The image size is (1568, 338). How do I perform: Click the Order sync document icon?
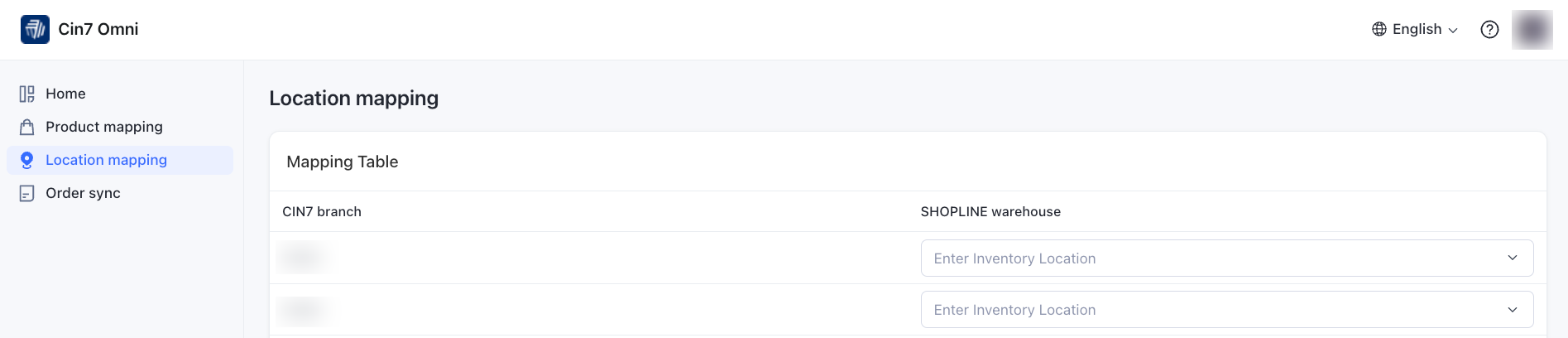tap(26, 194)
